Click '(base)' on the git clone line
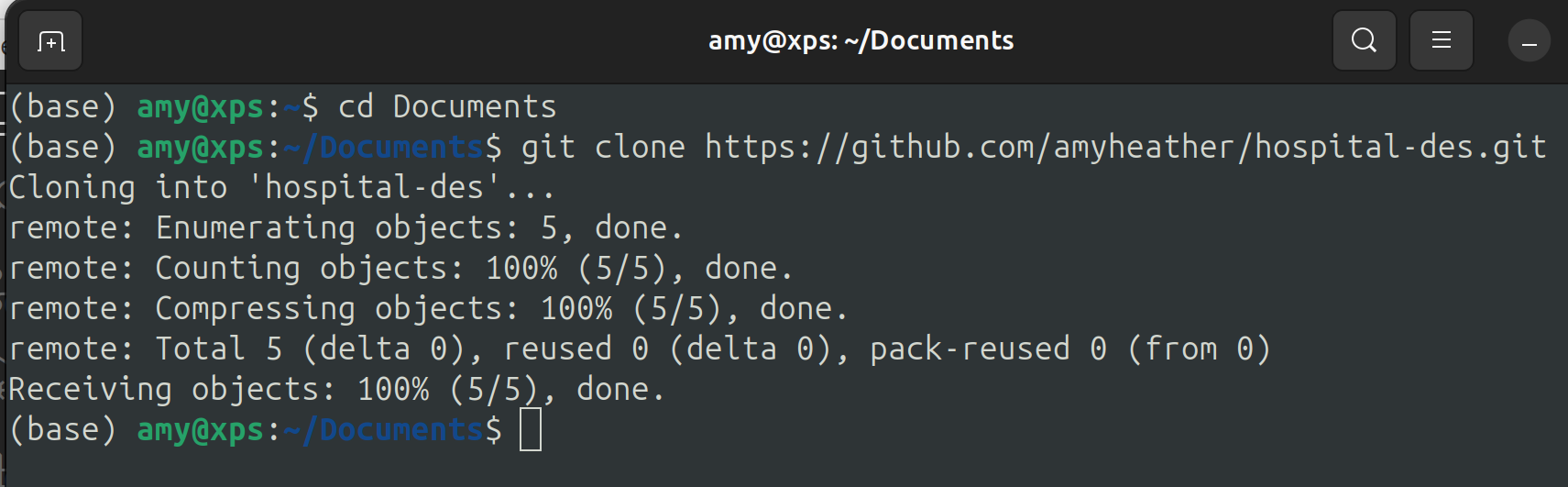1568x487 pixels. click(63, 148)
